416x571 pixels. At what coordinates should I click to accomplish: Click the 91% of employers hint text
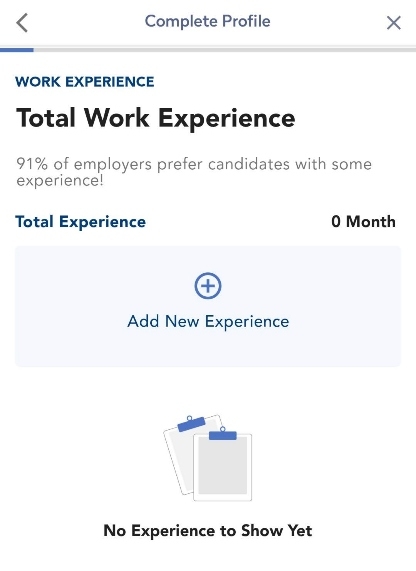tap(194, 172)
